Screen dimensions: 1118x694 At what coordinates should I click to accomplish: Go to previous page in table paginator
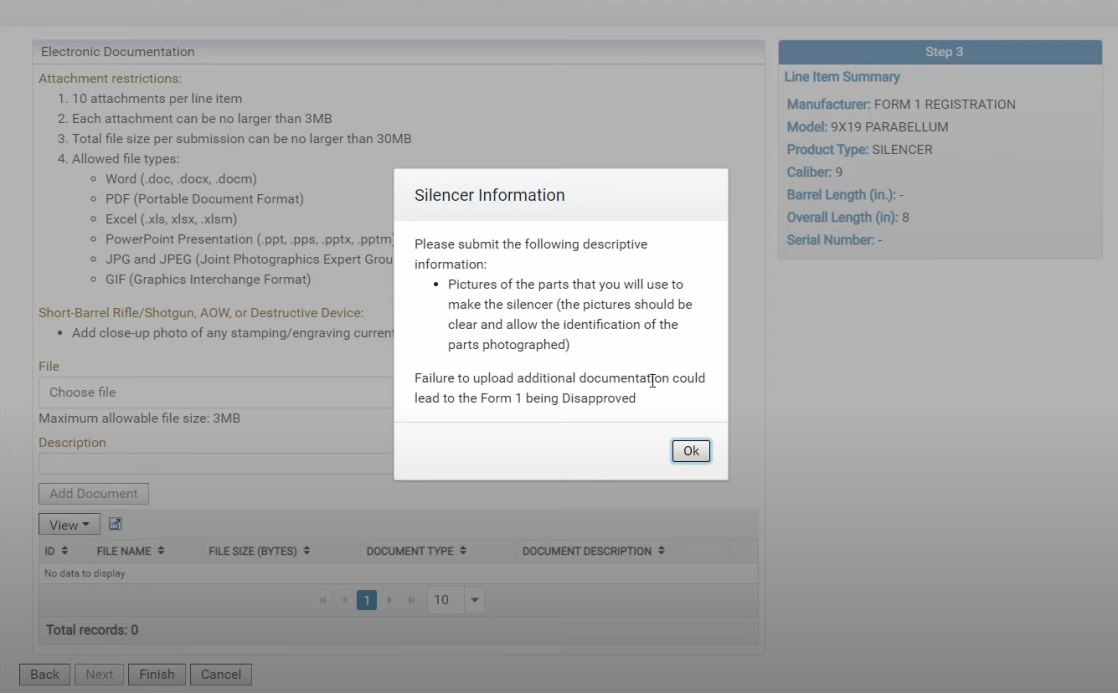click(344, 600)
